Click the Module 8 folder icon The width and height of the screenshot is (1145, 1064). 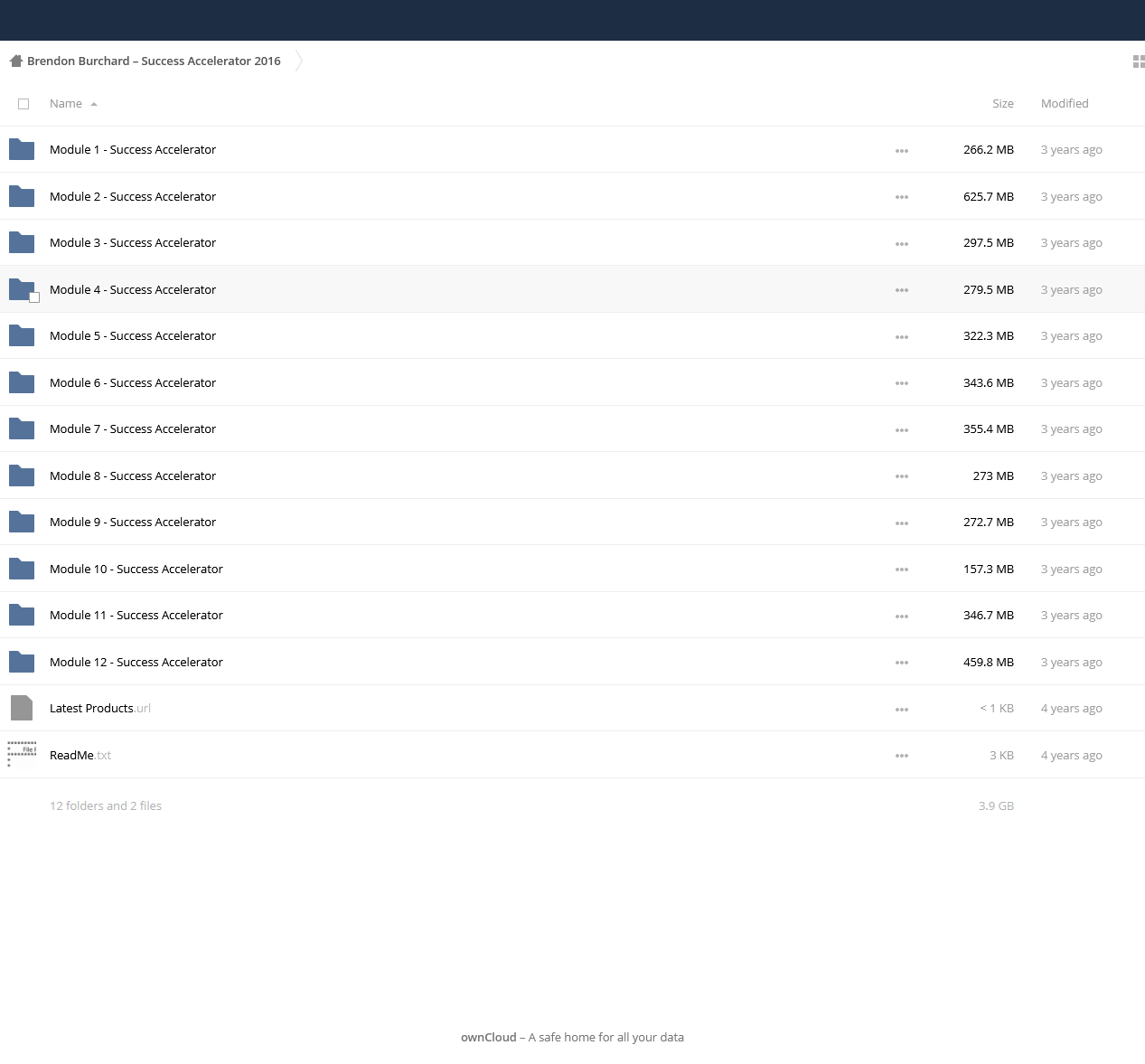tap(22, 476)
